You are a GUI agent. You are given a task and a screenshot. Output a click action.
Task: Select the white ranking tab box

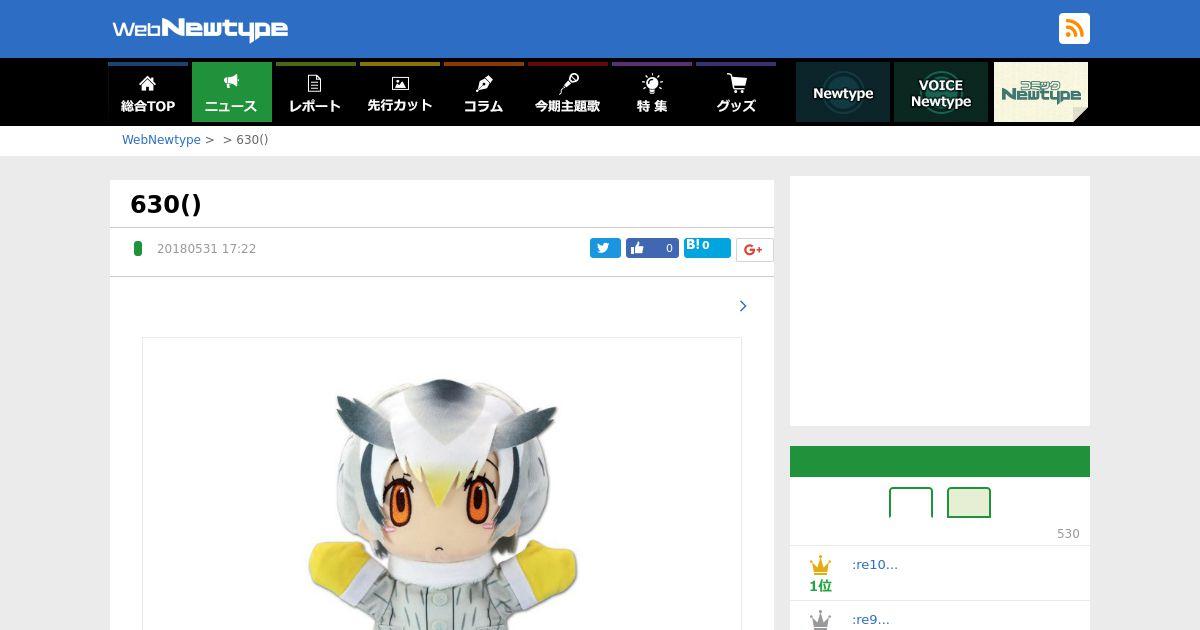(911, 502)
